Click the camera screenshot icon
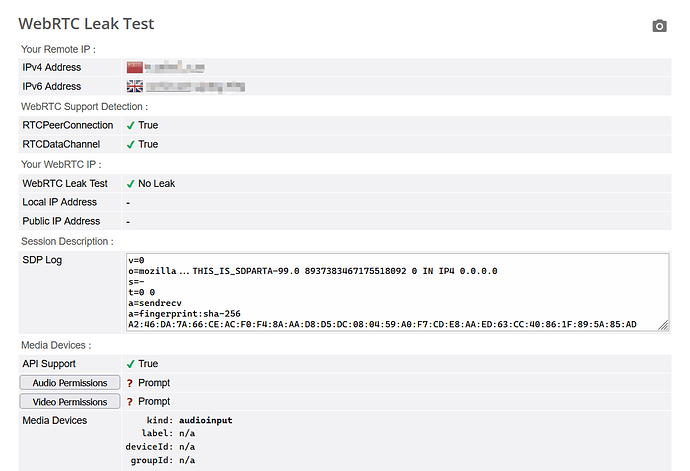The height and width of the screenshot is (471, 690). tap(659, 26)
